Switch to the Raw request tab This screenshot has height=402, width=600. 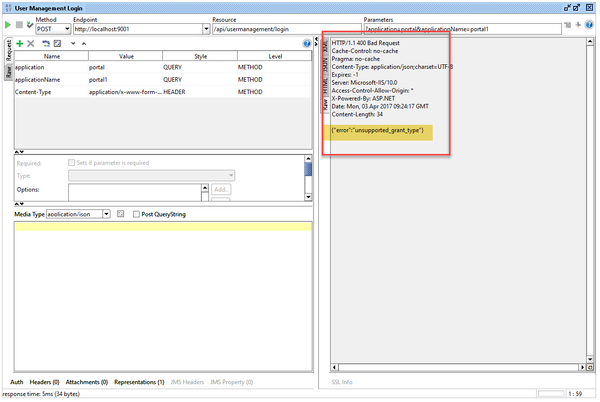click(x=7, y=71)
